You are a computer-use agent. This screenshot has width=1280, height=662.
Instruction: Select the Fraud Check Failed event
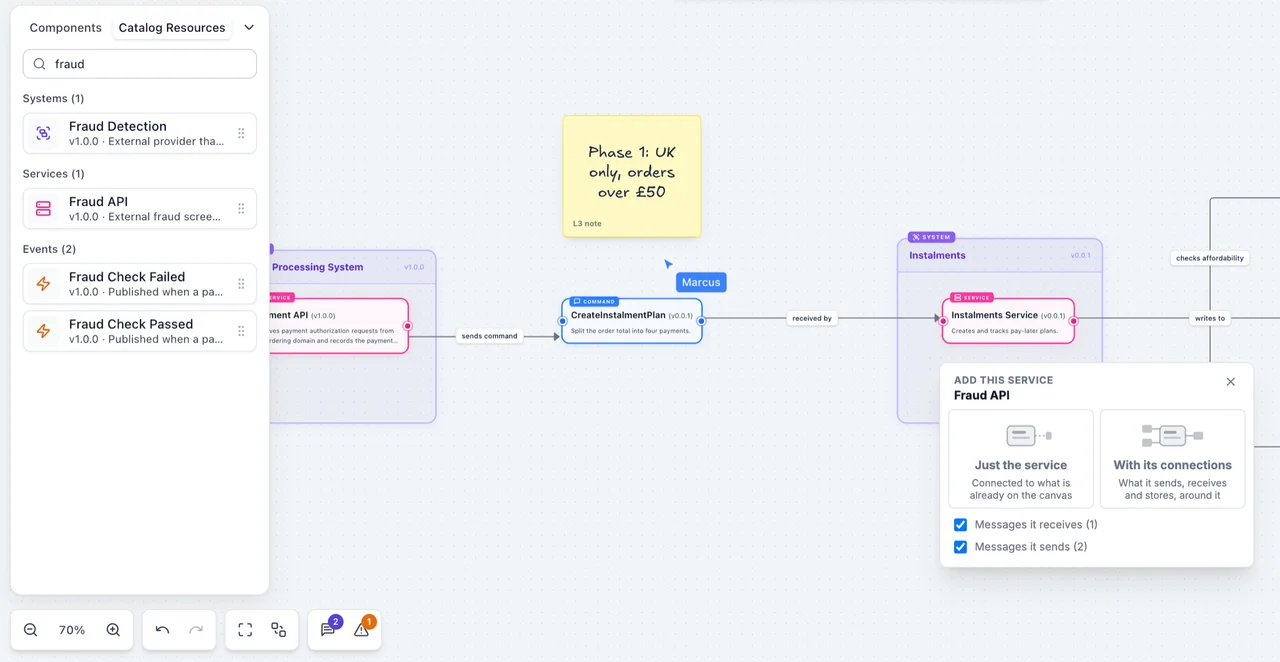tap(140, 284)
